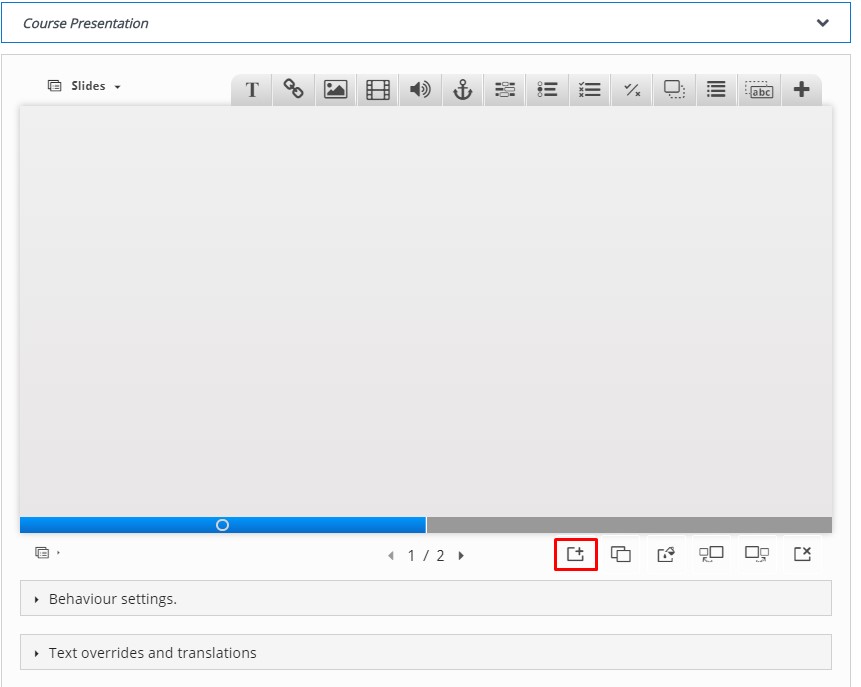Add a Drag the Words (abc) element
The width and height of the screenshot is (861, 687).
tap(760, 90)
